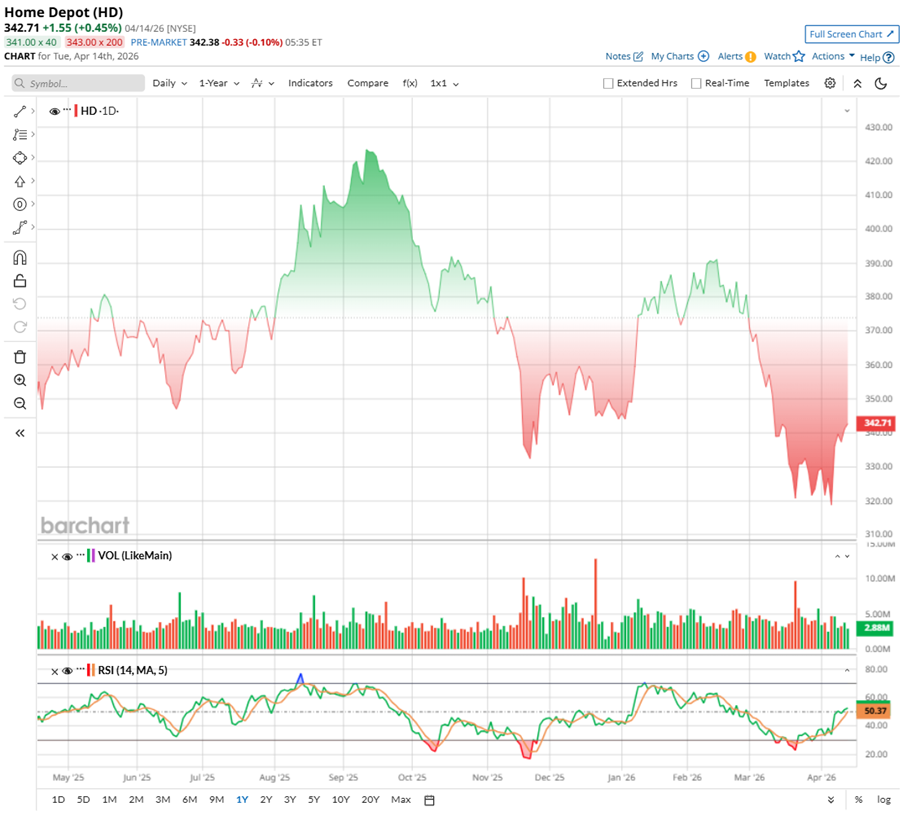
Task: Delete drawings with the trash icon
Action: coord(20,357)
